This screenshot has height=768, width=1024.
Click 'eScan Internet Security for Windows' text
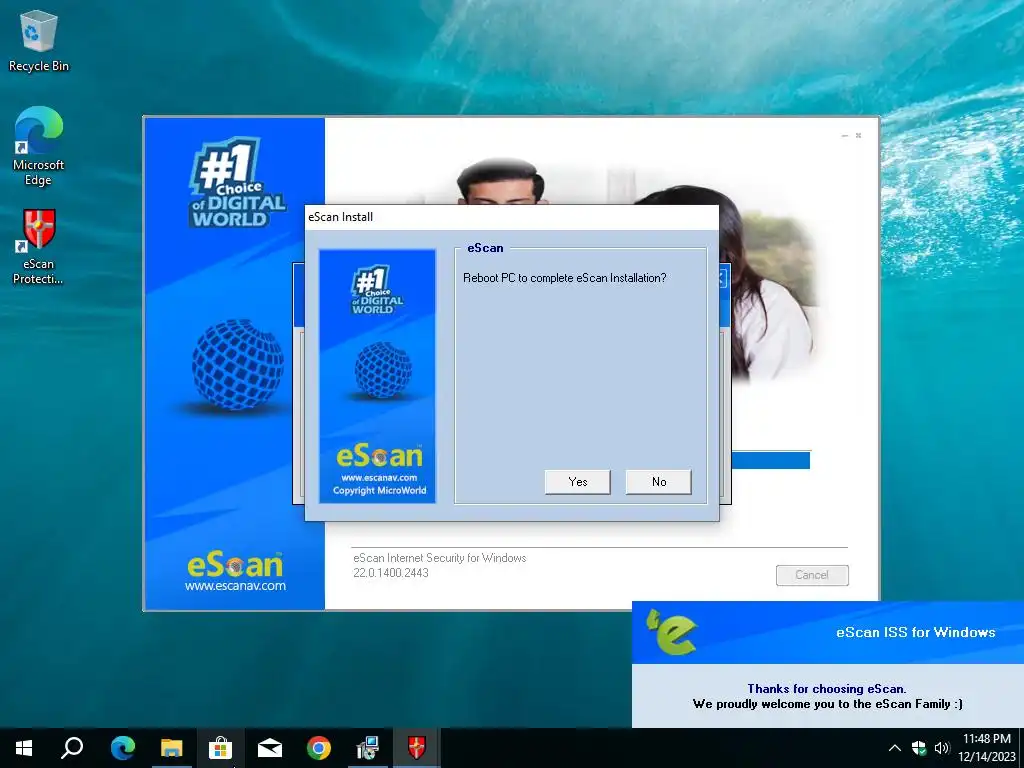point(440,558)
